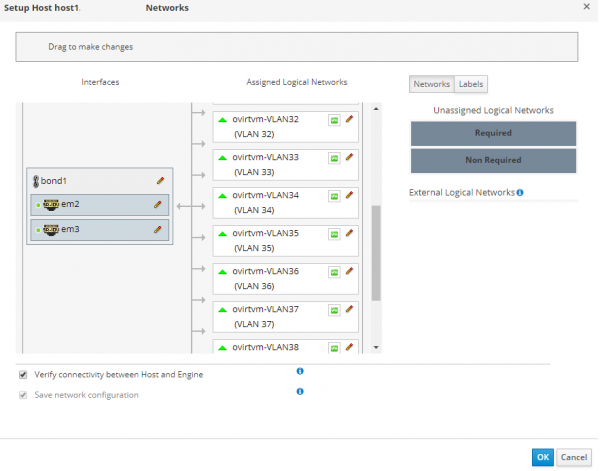Toggle Save network configuration checkbox
Screen dimensions: 600x471
[x=23, y=395]
